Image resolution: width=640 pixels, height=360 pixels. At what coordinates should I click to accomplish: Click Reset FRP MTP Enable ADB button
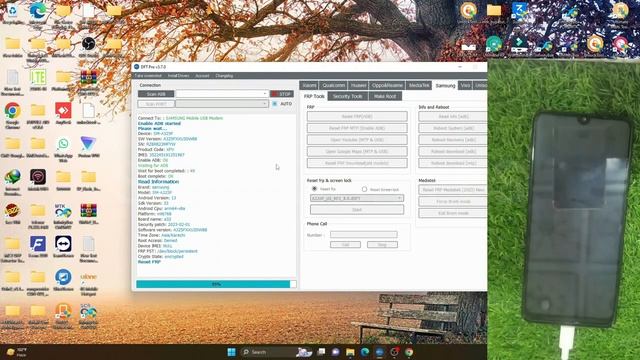pyautogui.click(x=357, y=128)
